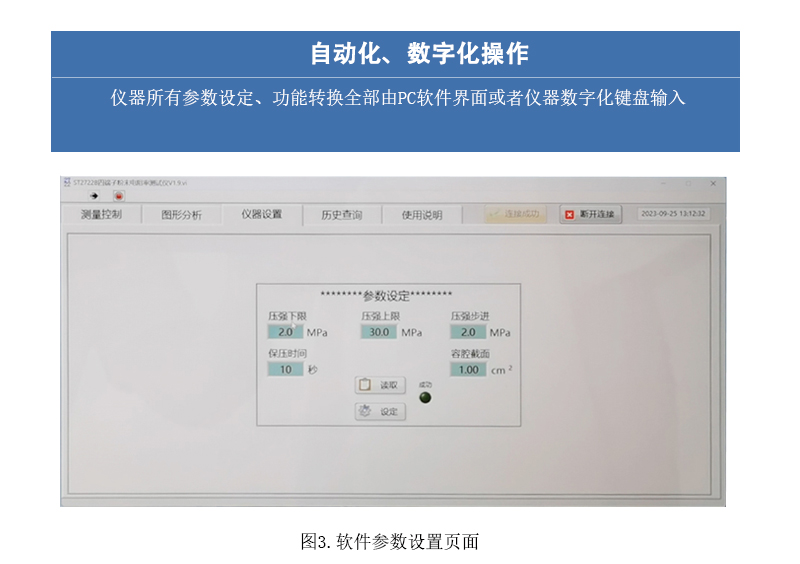Viewport: 800px width, 564px height.
Task: Open the 使用说明 tab
Action: tap(422, 214)
